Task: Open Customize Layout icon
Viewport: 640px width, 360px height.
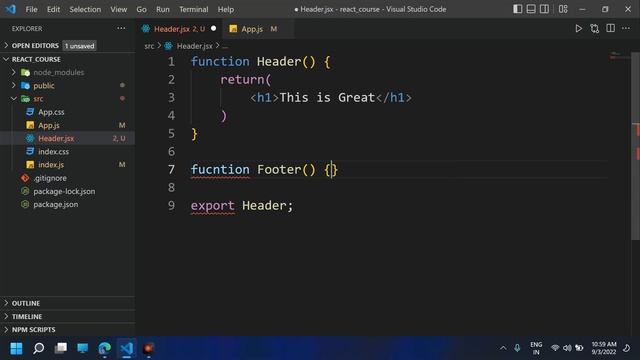Action: pyautogui.click(x=563, y=9)
